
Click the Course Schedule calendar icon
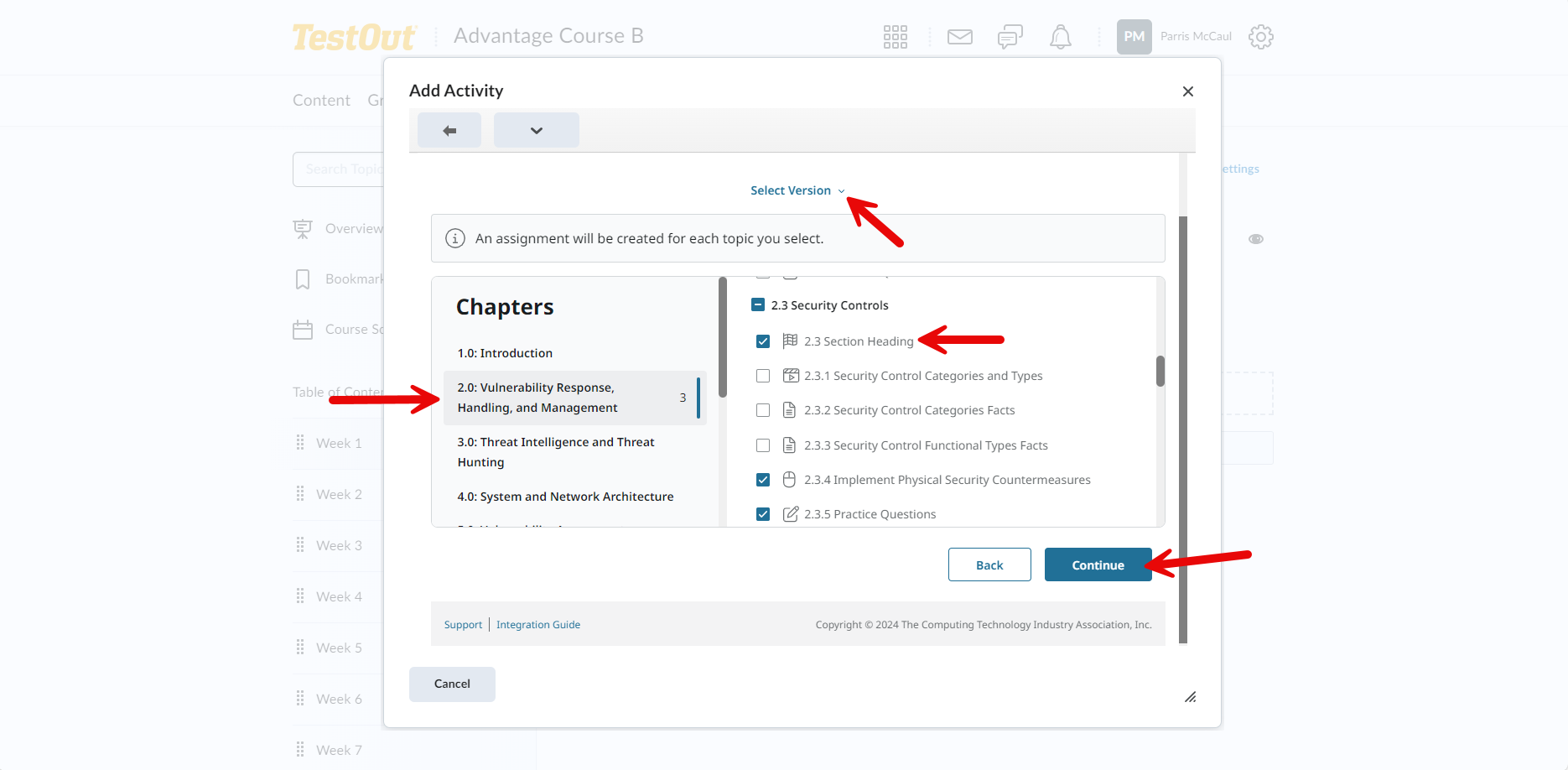(x=303, y=330)
